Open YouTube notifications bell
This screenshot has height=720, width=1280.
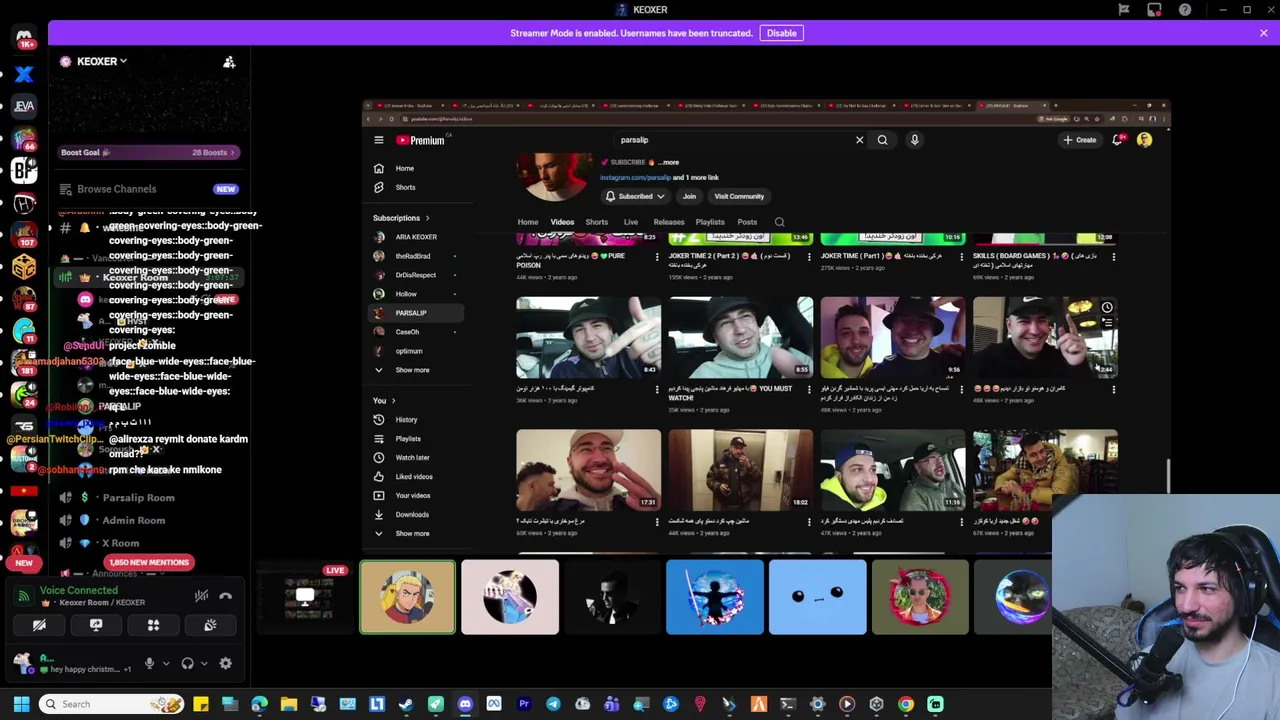pyautogui.click(x=1117, y=140)
